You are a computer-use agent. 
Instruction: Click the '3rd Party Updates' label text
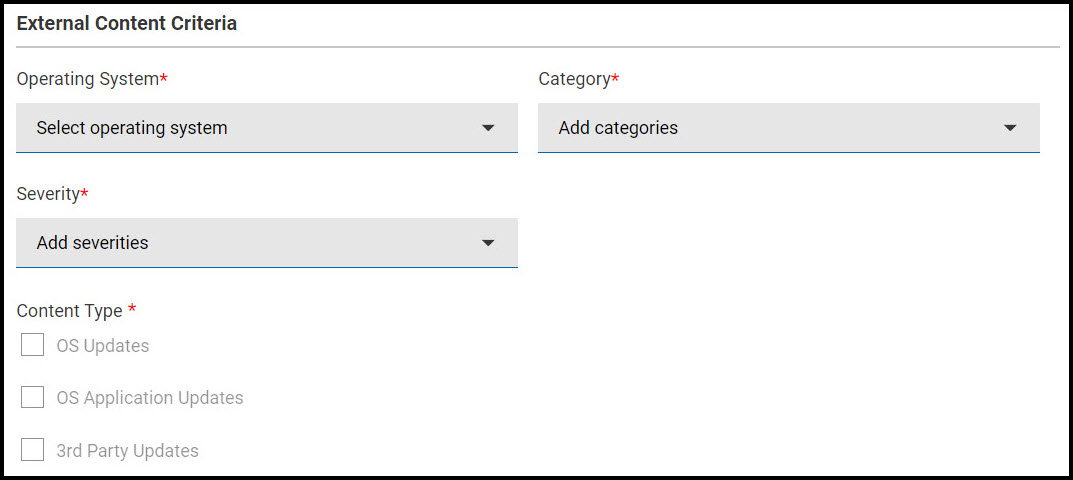pyautogui.click(x=127, y=451)
